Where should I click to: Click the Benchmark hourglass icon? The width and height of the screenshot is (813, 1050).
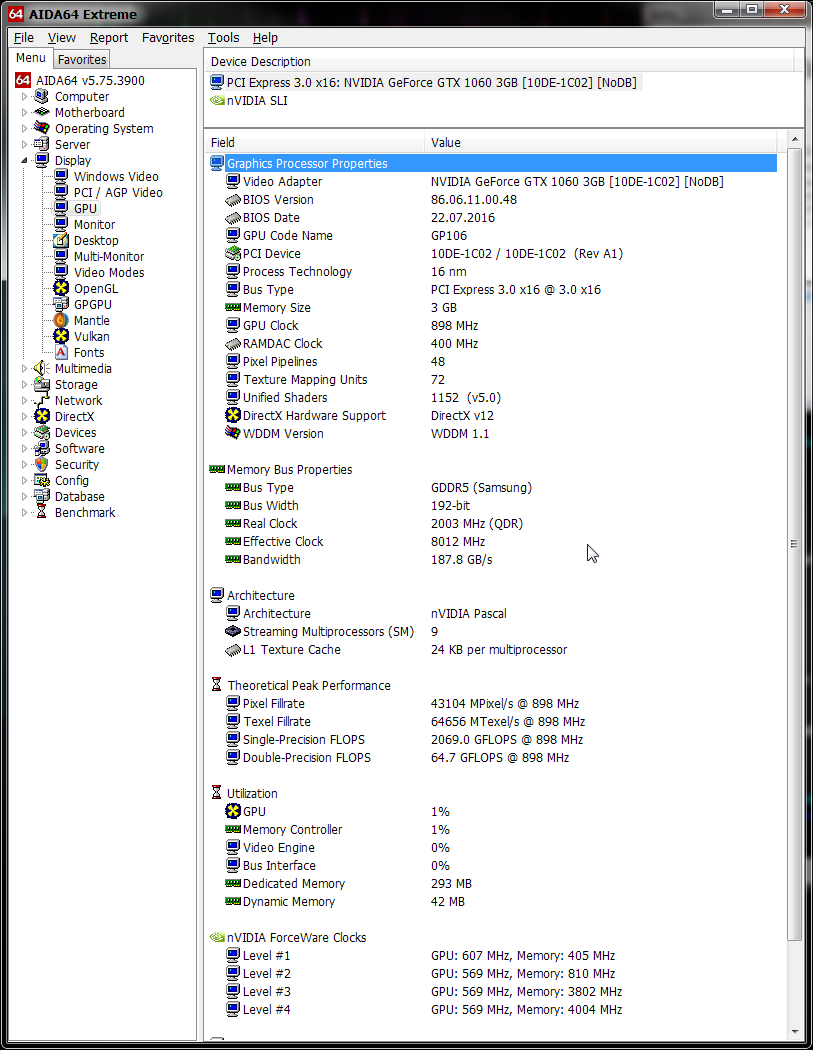[42, 512]
